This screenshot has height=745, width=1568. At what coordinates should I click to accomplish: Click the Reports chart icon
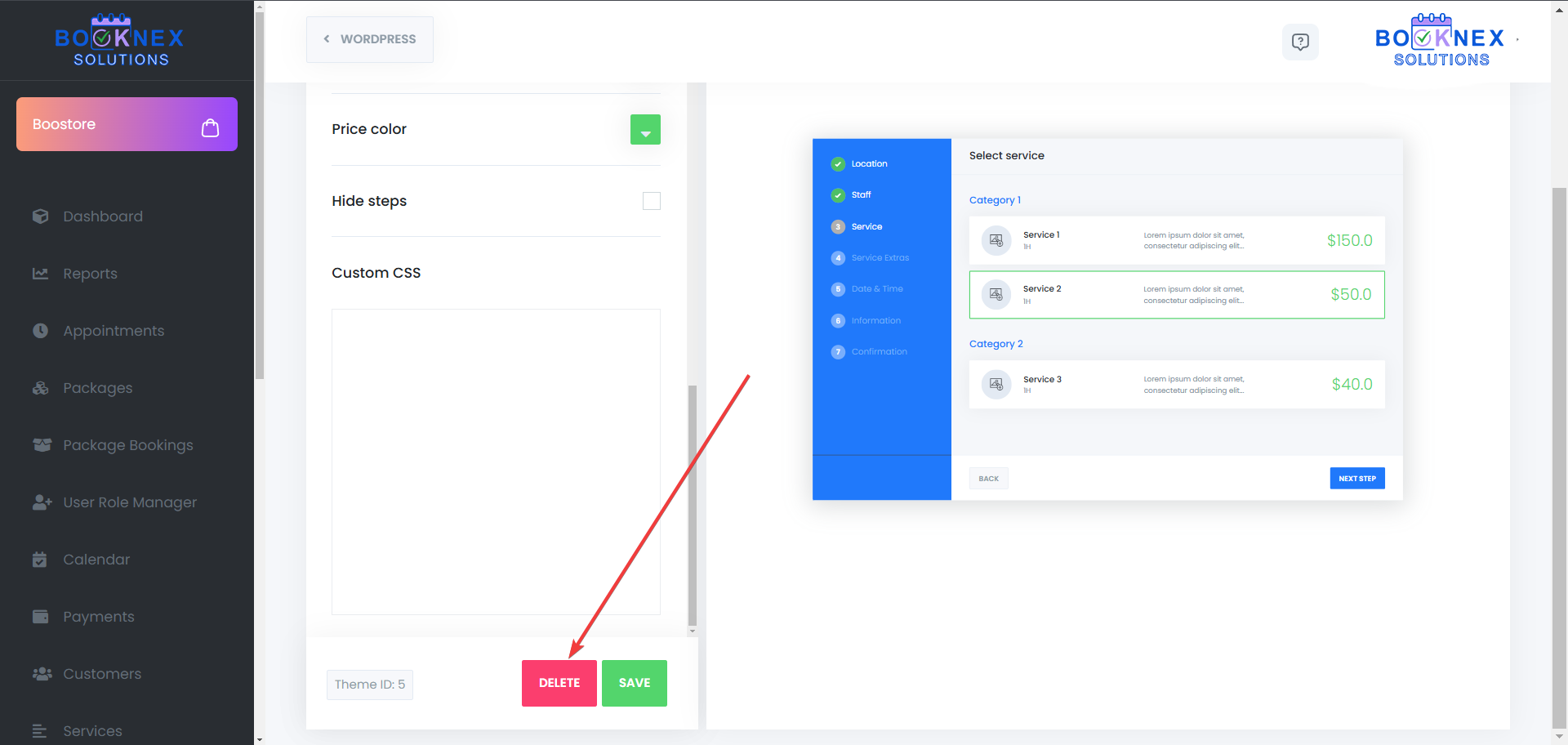point(41,274)
